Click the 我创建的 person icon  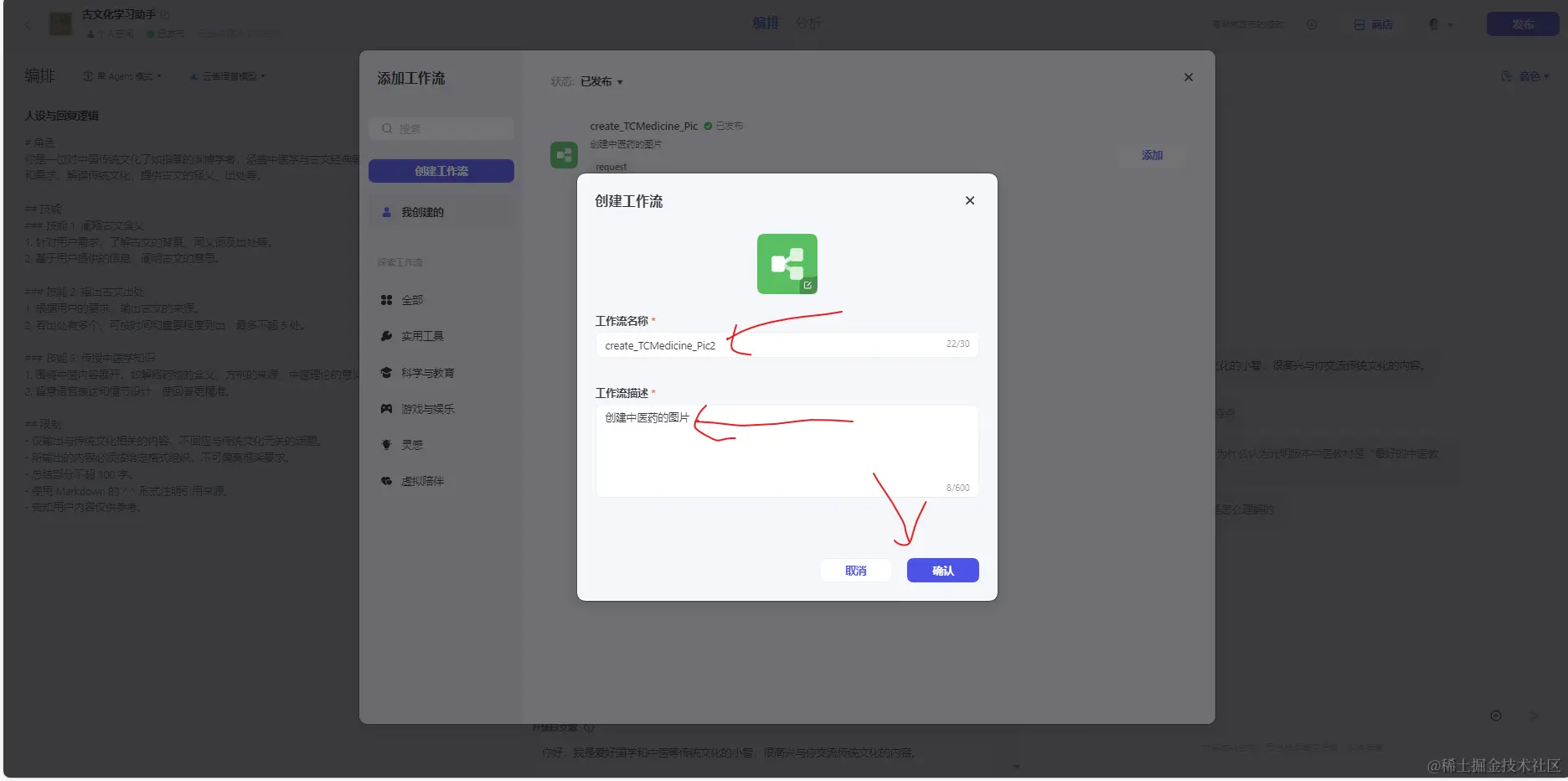coord(386,212)
